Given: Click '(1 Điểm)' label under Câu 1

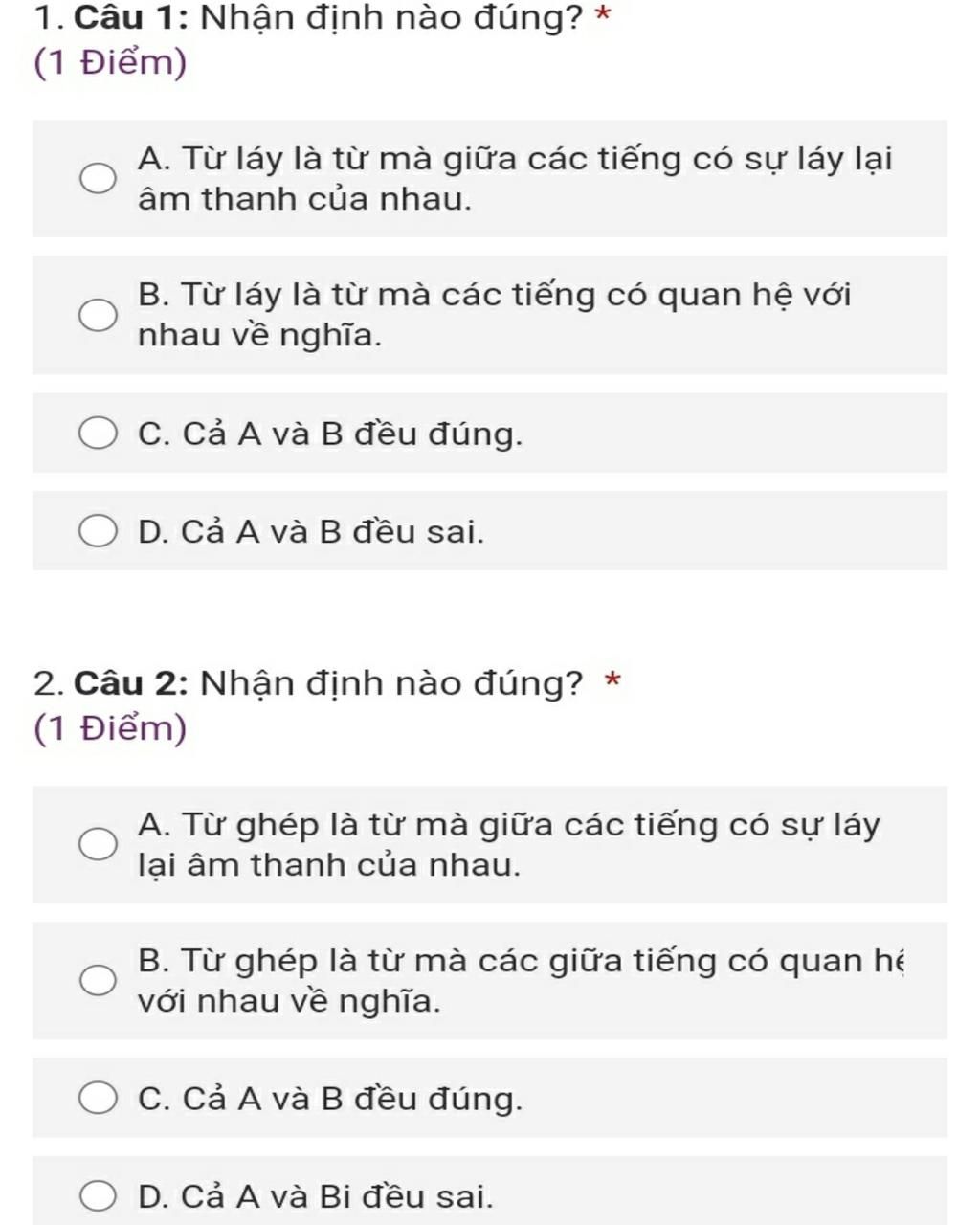Looking at the screenshot, I should tap(110, 63).
